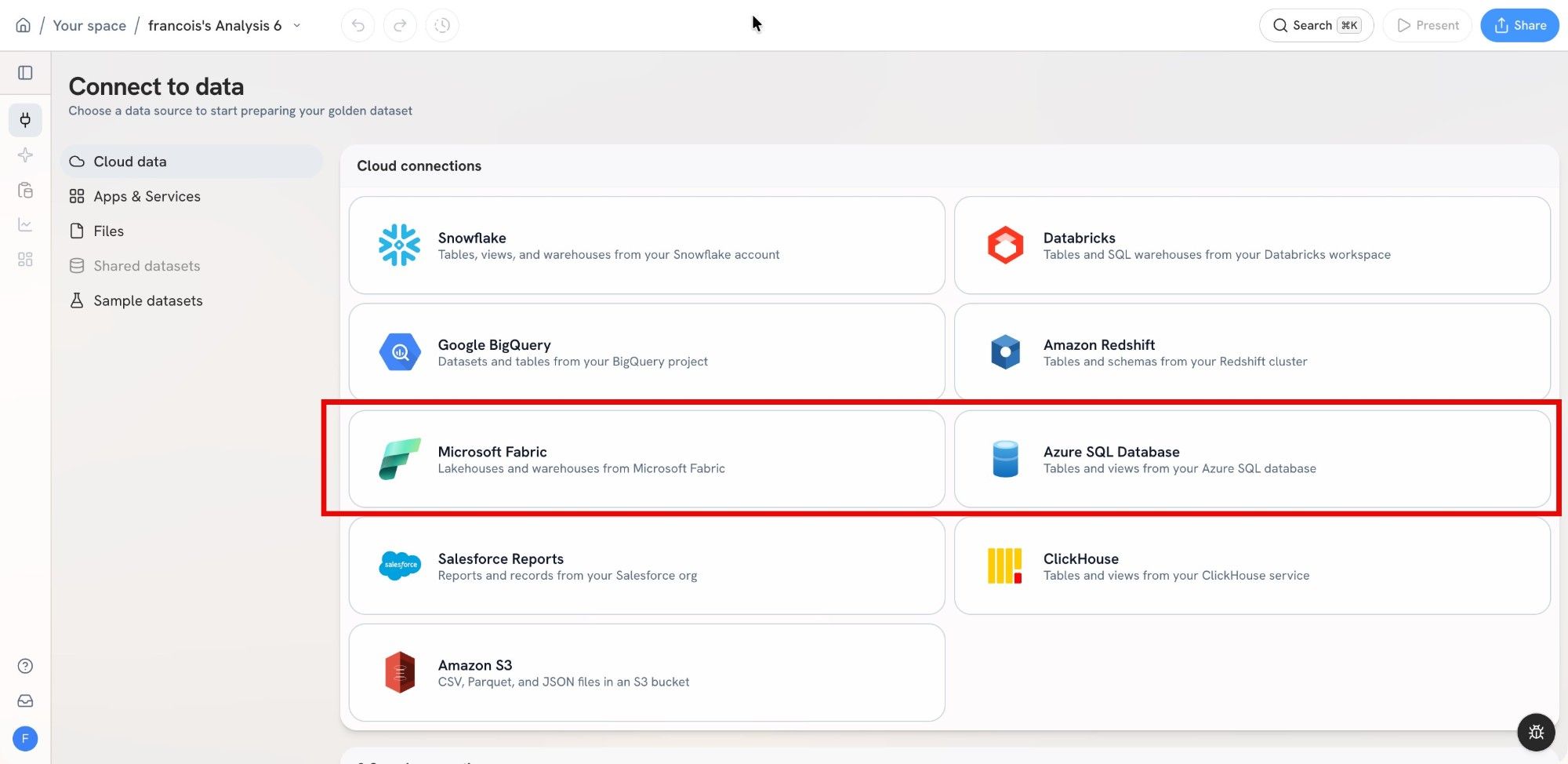Choose the Amazon S3 connection card
This screenshot has height=764, width=1568.
647,673
